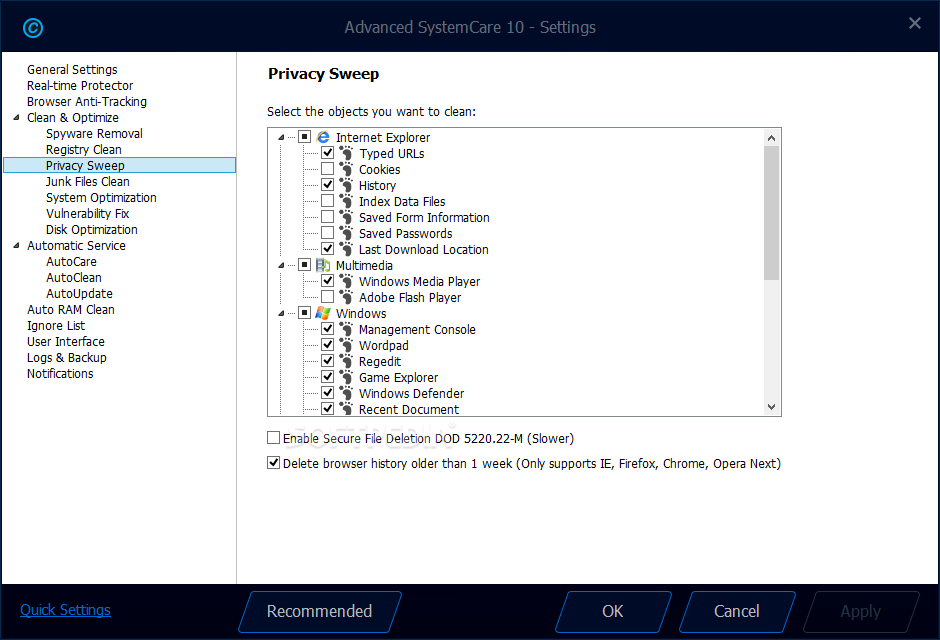Select Disk Optimization in the sidebar

(92, 230)
